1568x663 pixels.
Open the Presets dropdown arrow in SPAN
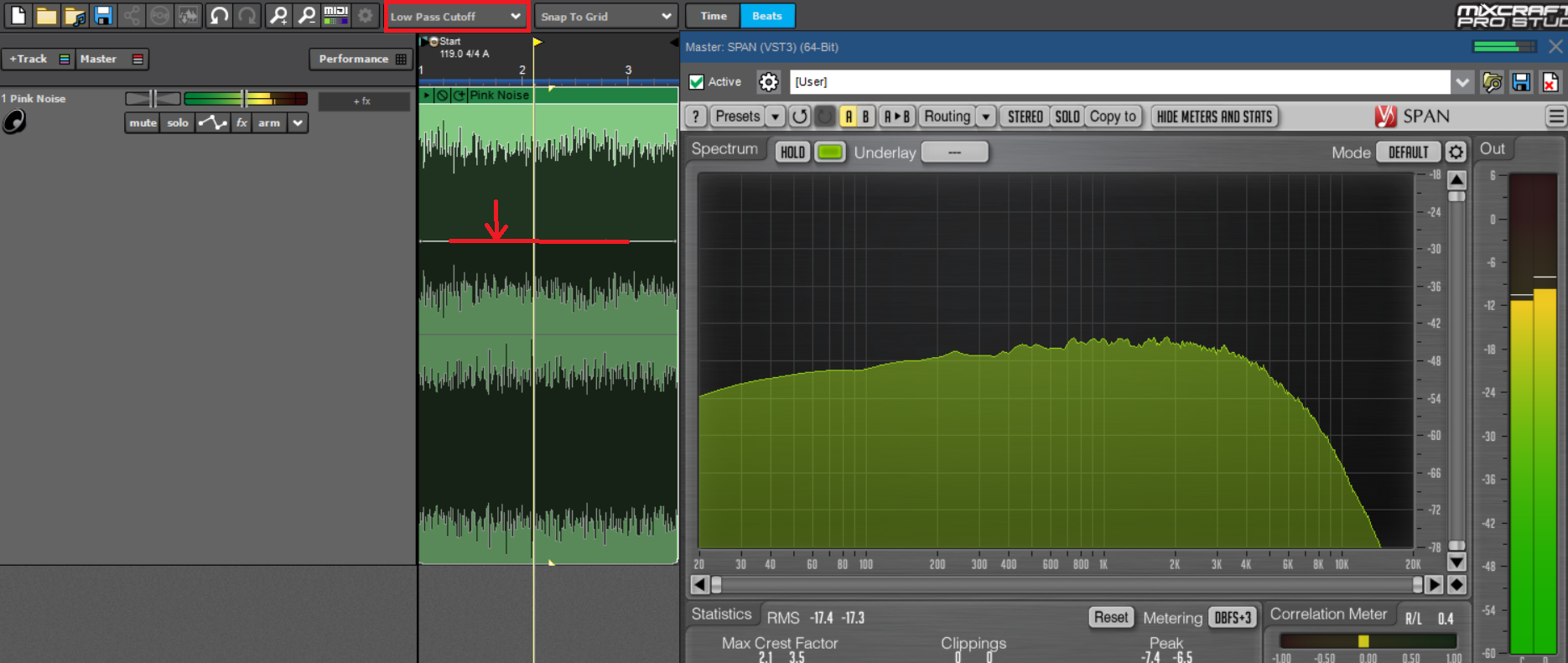(x=775, y=117)
